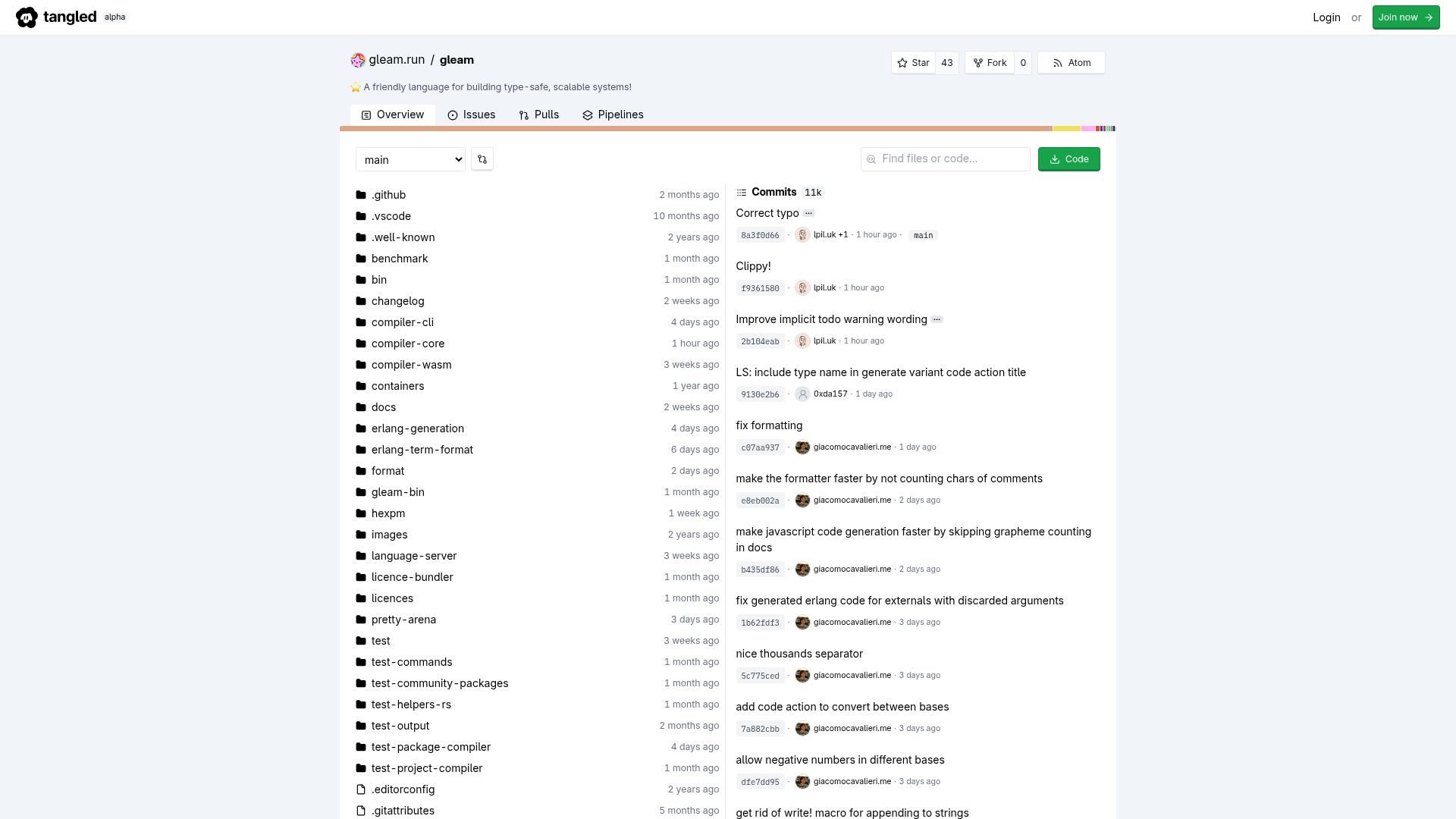The width and height of the screenshot is (1456, 819).
Task: Open the .github folder icon
Action: coord(361,195)
